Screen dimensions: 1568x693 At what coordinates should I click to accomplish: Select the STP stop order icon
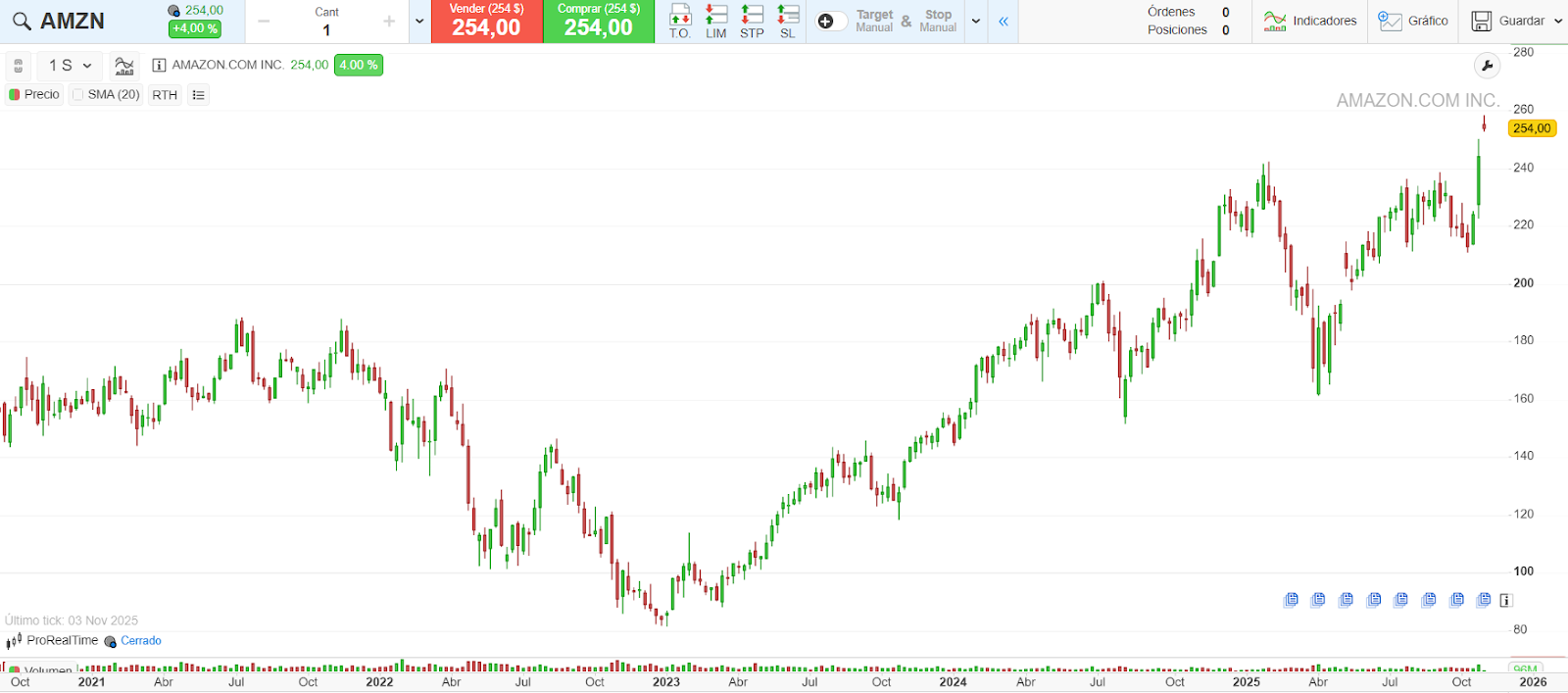coord(752,21)
